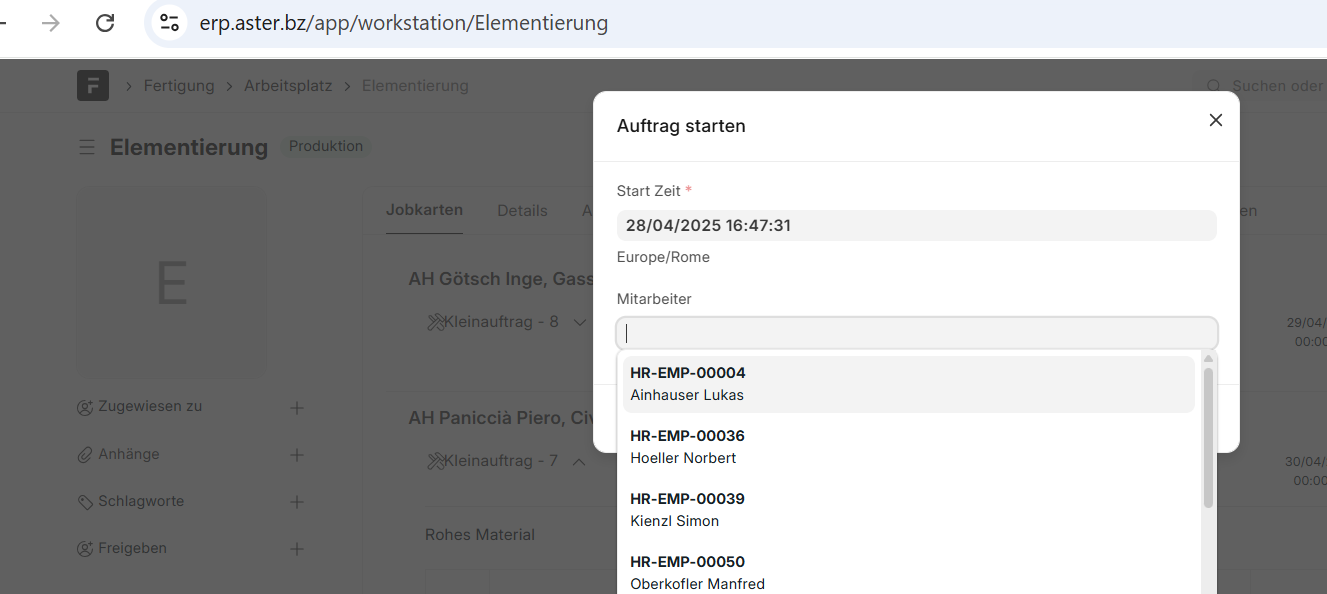Switch to the Details tab
1327x594 pixels.
pyautogui.click(x=522, y=211)
